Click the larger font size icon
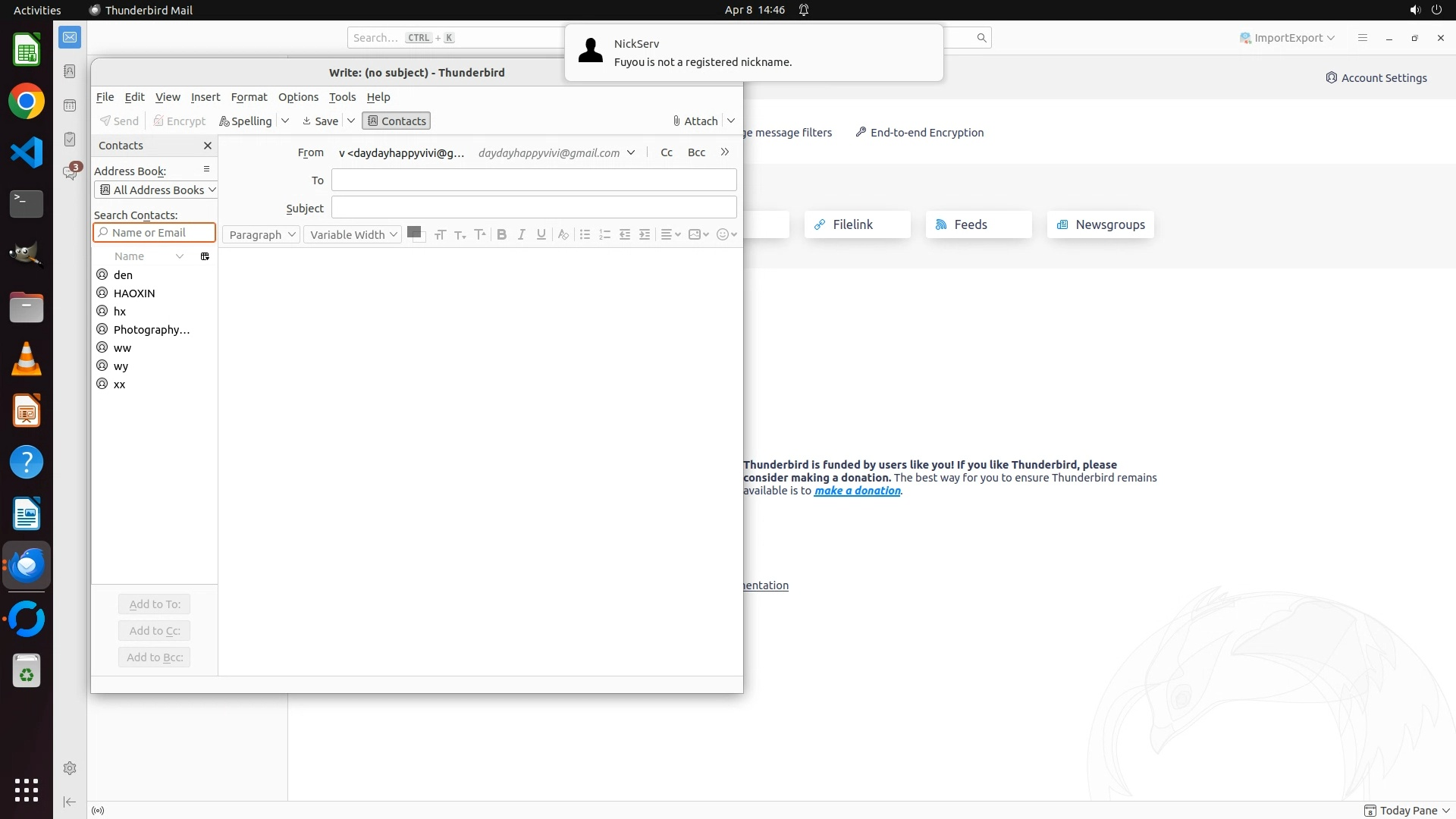 479,234
